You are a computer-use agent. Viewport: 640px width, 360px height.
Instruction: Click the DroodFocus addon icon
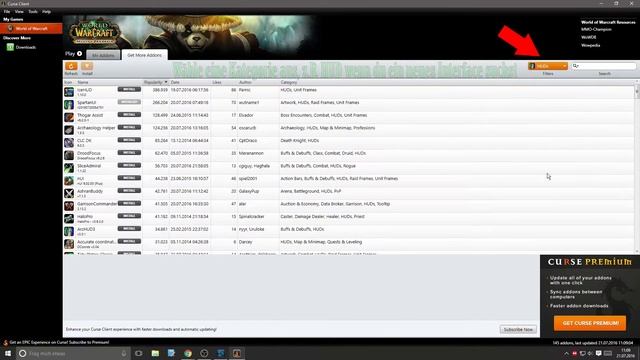tap(69, 155)
